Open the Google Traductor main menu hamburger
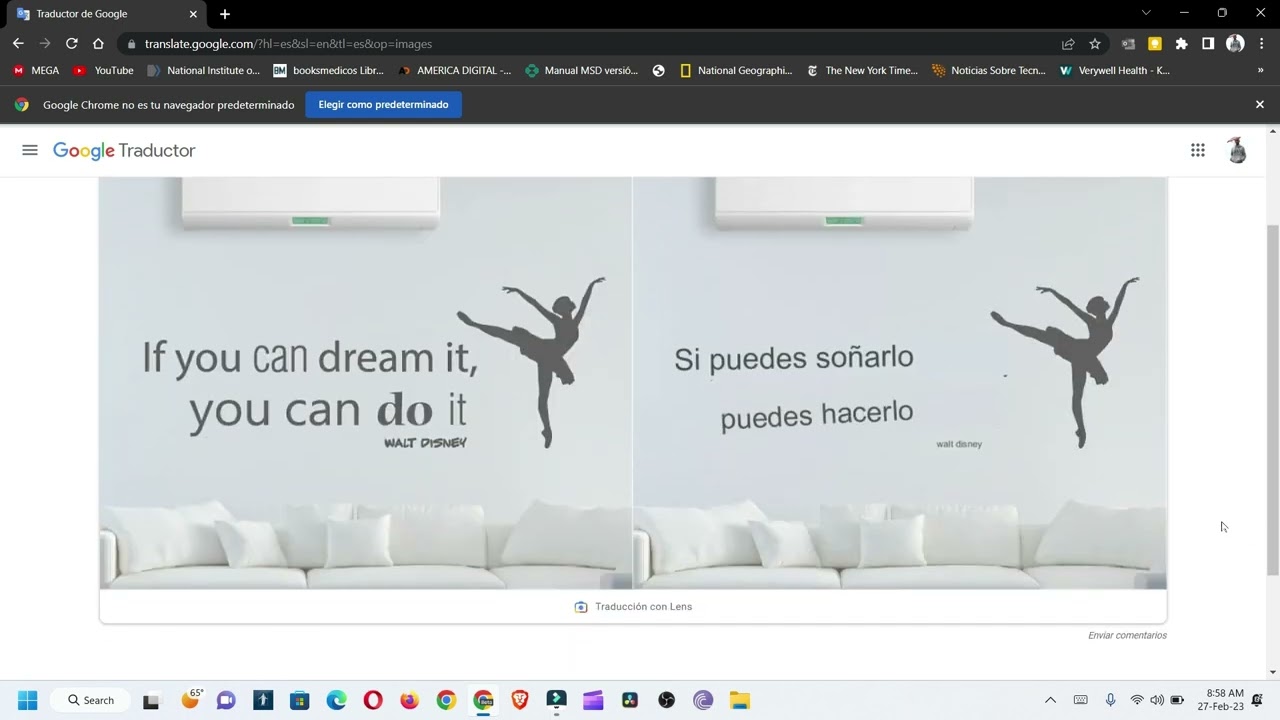The width and height of the screenshot is (1280, 720). click(30, 150)
